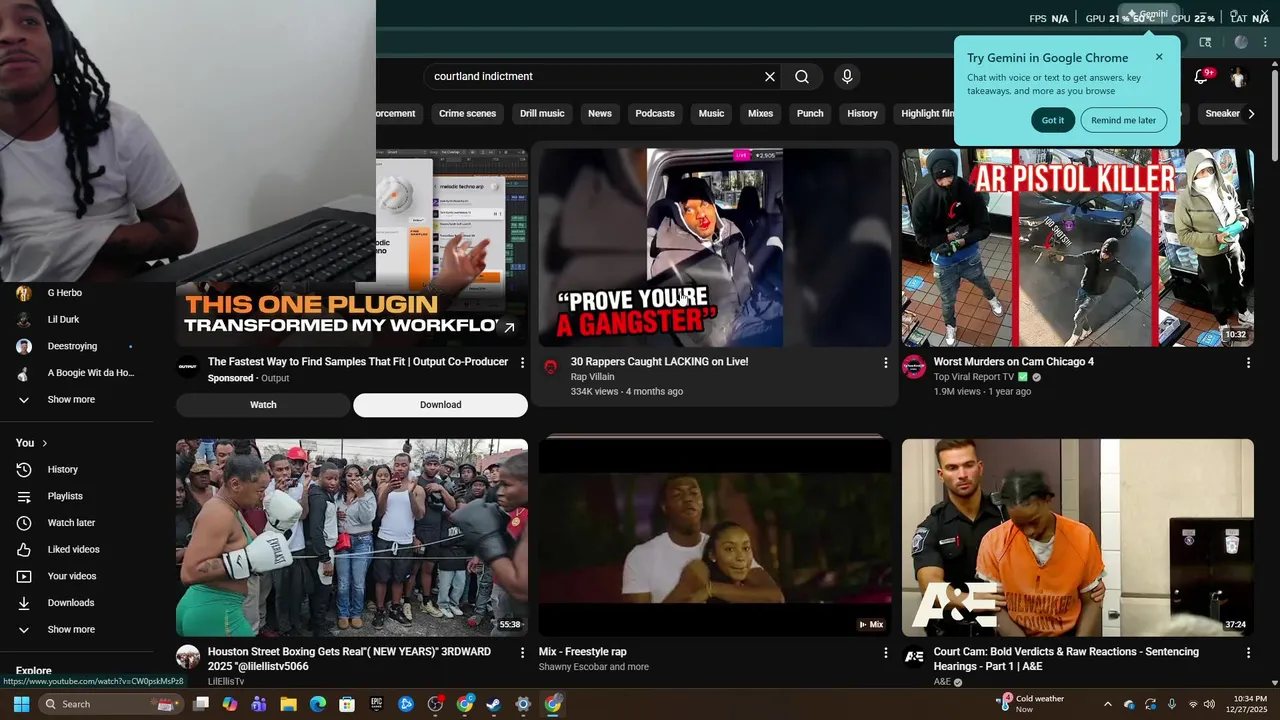The width and height of the screenshot is (1280, 720).
Task: Play the Court Cam A&E thumbnail
Action: click(x=1077, y=537)
